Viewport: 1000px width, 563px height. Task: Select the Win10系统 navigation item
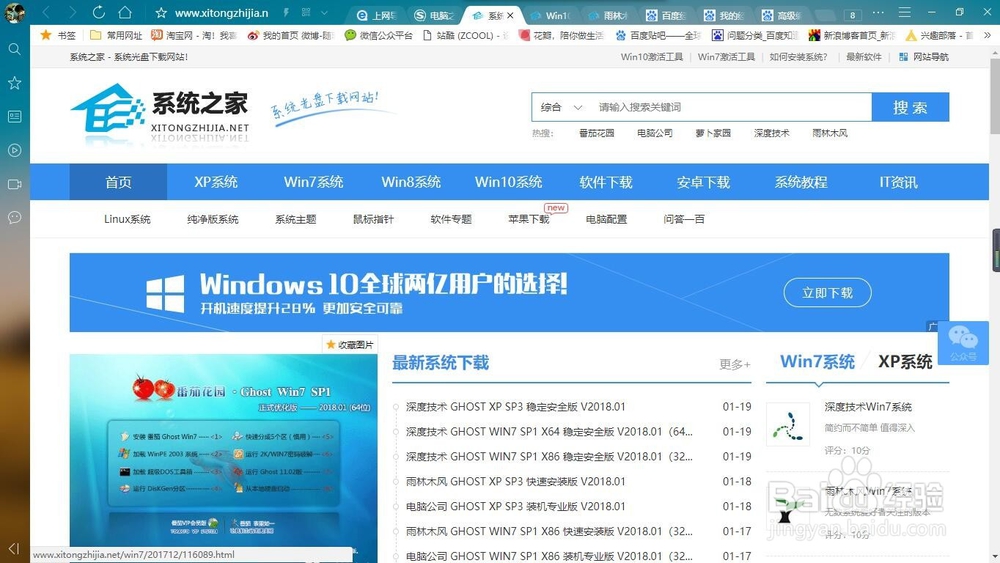pos(508,182)
